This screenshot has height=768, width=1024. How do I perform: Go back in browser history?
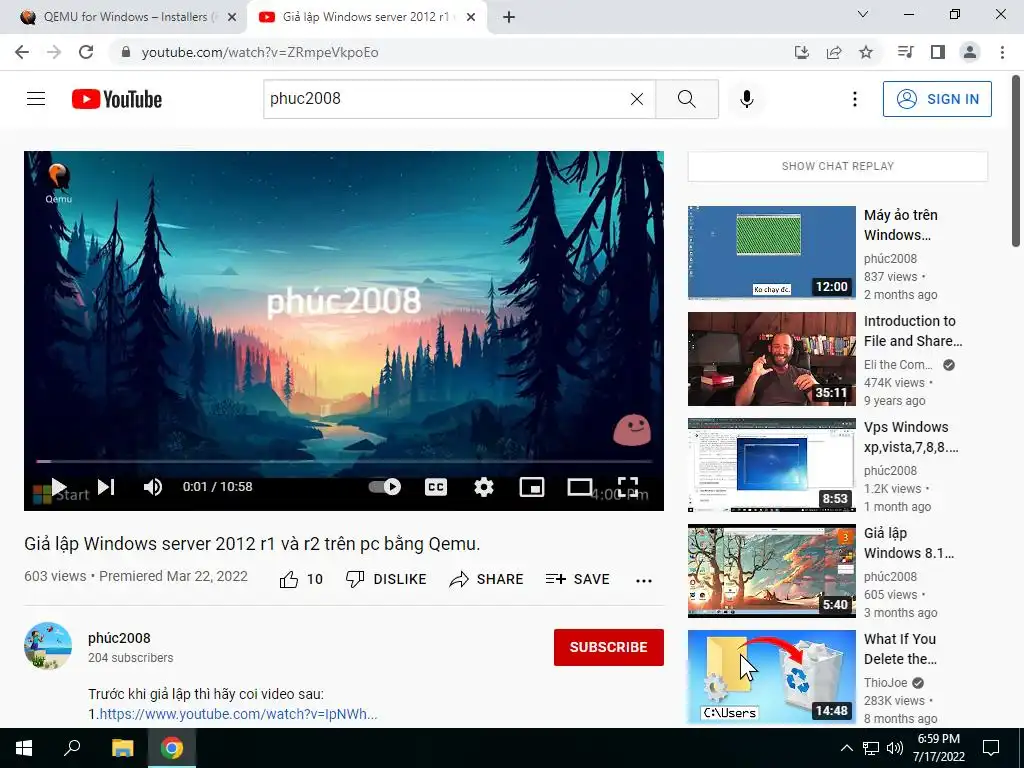pos(22,52)
